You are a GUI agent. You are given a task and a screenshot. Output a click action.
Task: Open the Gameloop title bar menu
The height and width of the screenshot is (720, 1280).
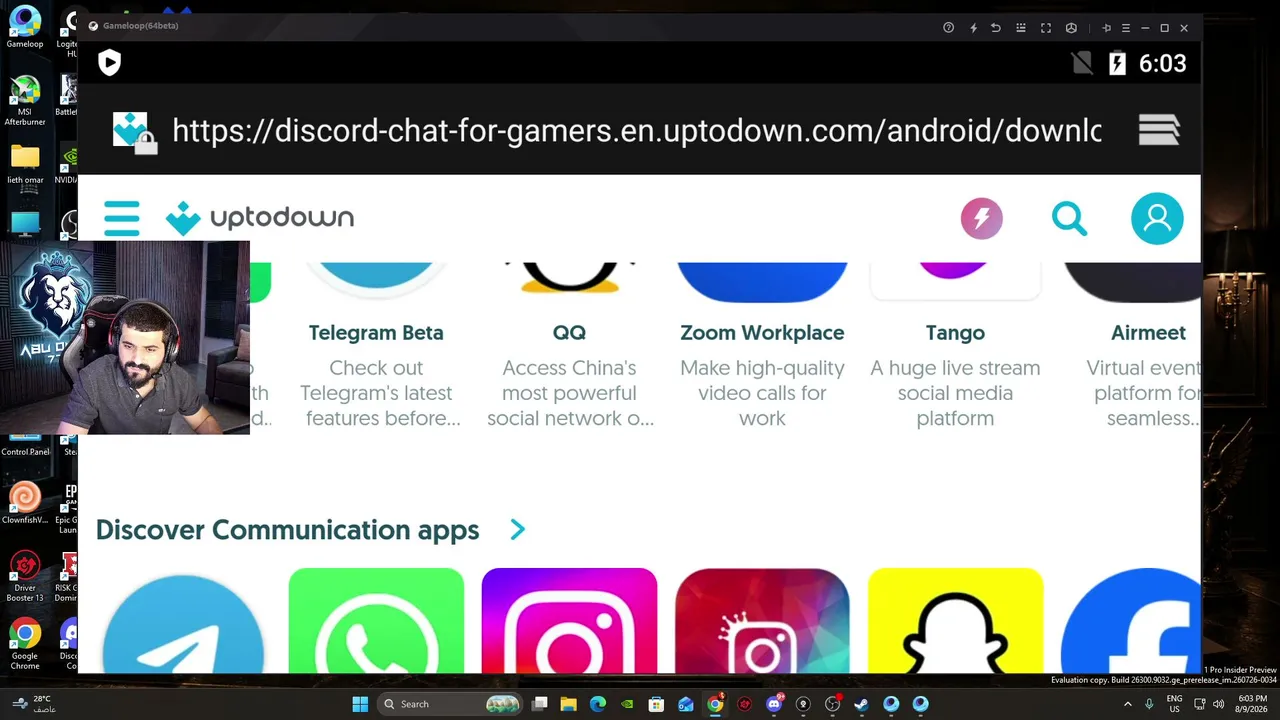[1126, 28]
